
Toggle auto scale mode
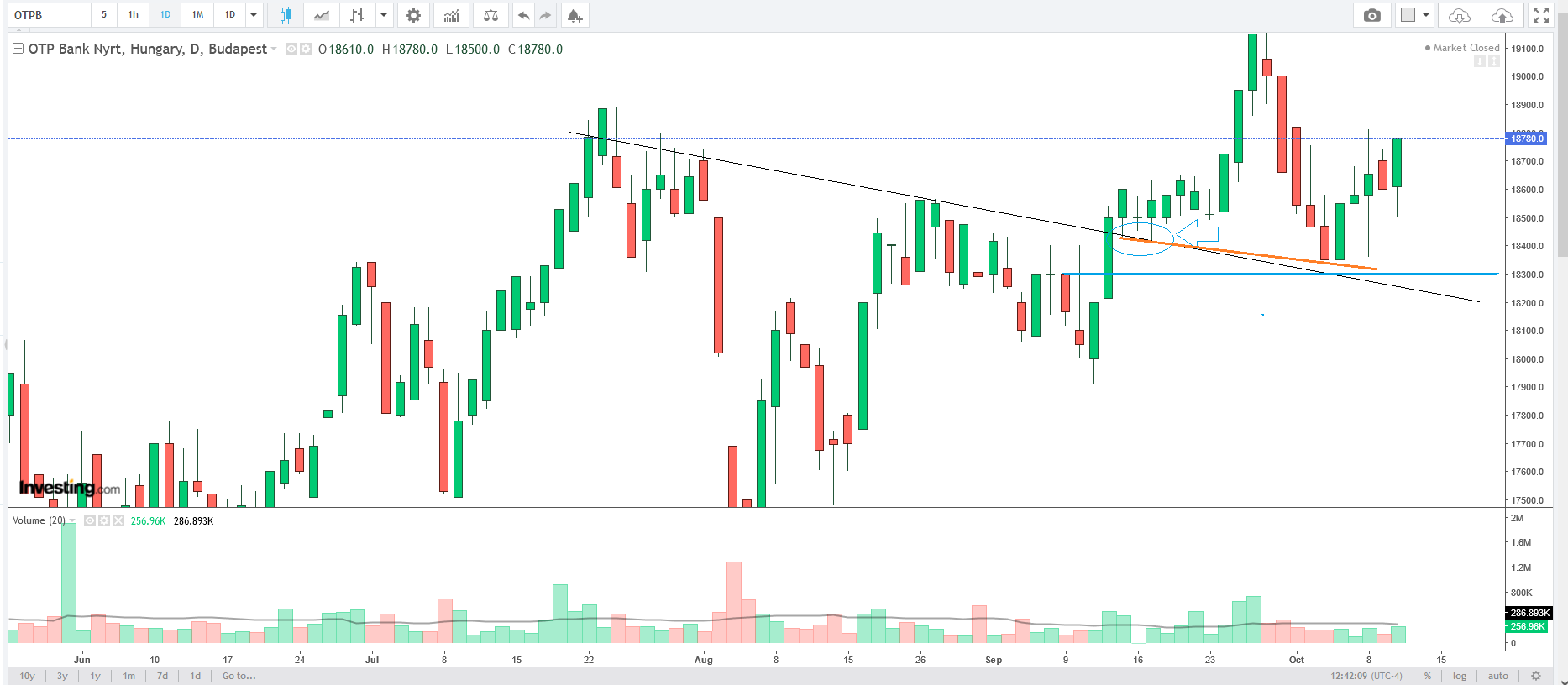1498,676
